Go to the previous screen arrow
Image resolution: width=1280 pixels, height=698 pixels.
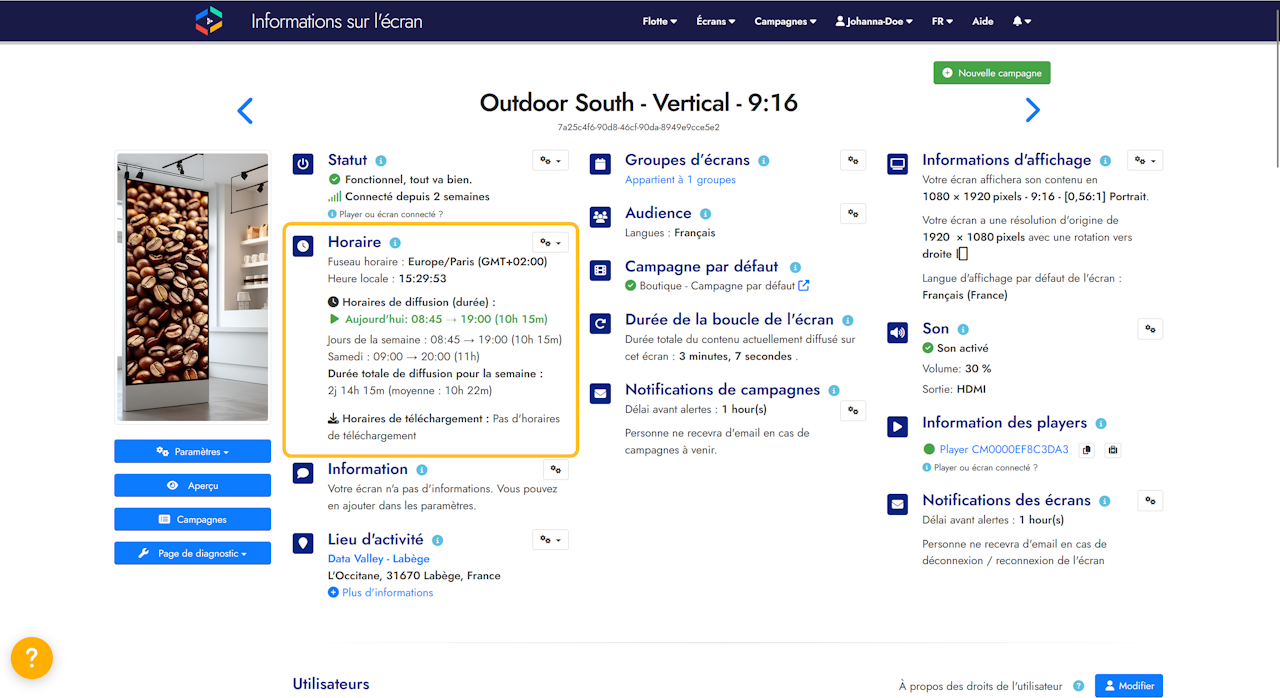pyautogui.click(x=245, y=110)
